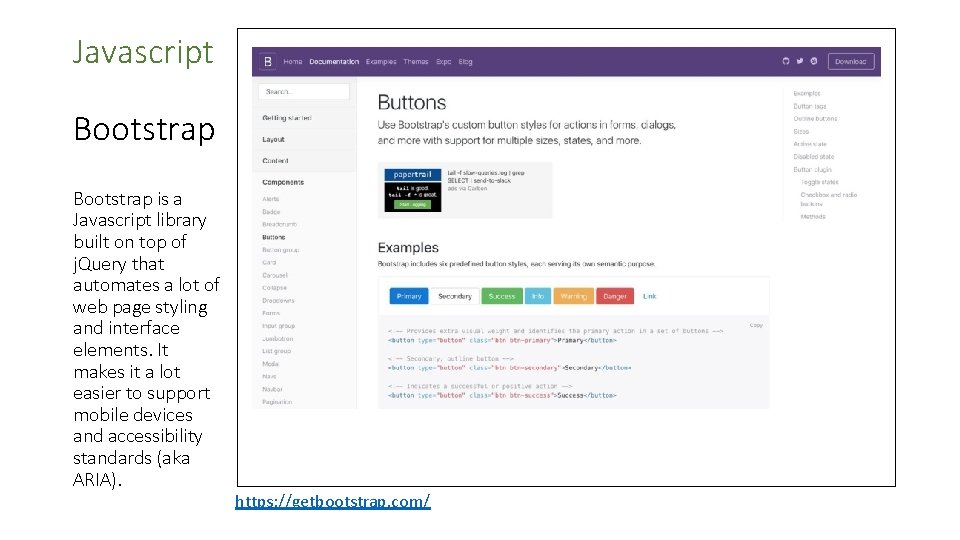The image size is (960, 540).
Task: Open Button group in the sidebar
Action: point(280,250)
